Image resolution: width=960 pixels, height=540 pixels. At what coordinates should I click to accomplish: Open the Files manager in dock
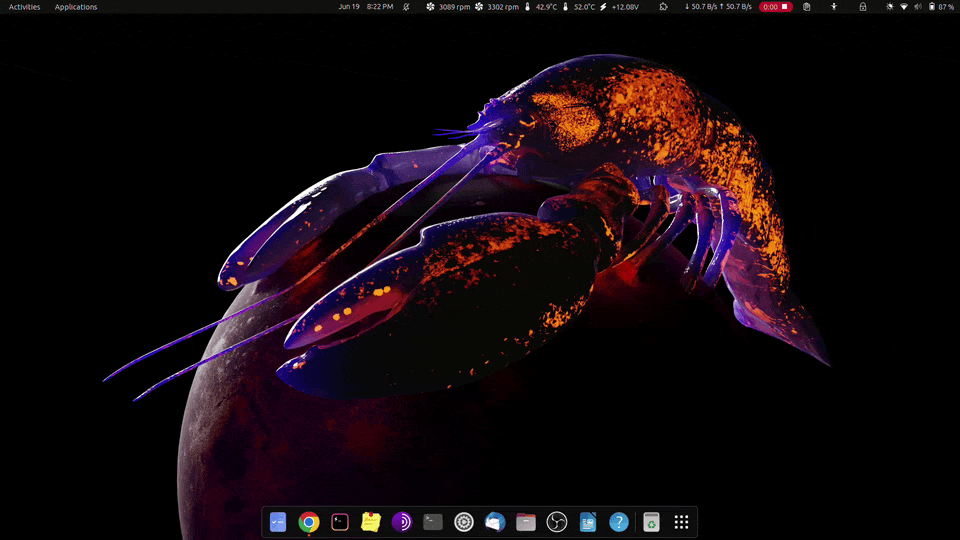coord(526,522)
